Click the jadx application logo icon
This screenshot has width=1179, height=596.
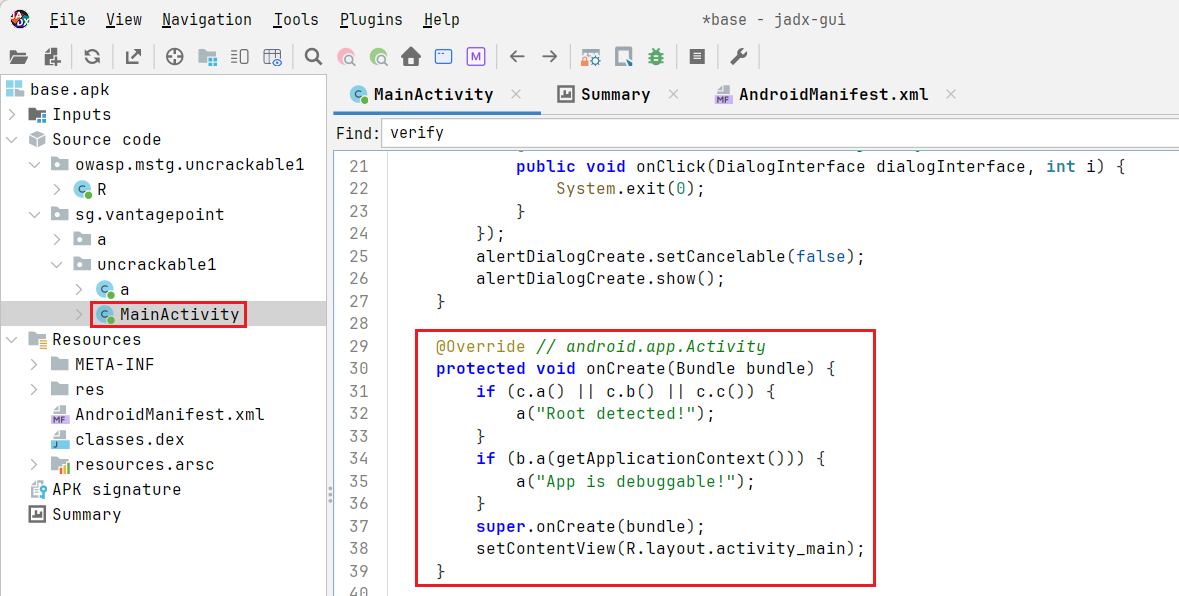click(x=20, y=20)
